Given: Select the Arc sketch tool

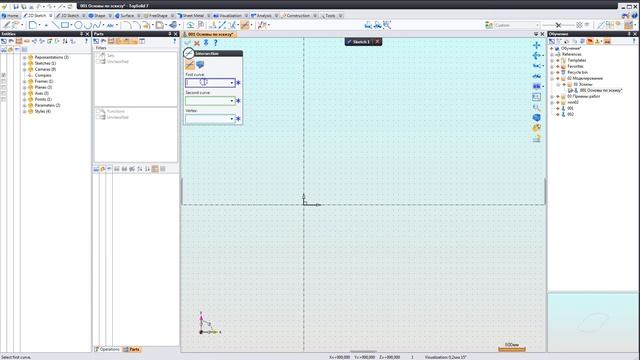Looking at the screenshot, I should (x=87, y=25).
